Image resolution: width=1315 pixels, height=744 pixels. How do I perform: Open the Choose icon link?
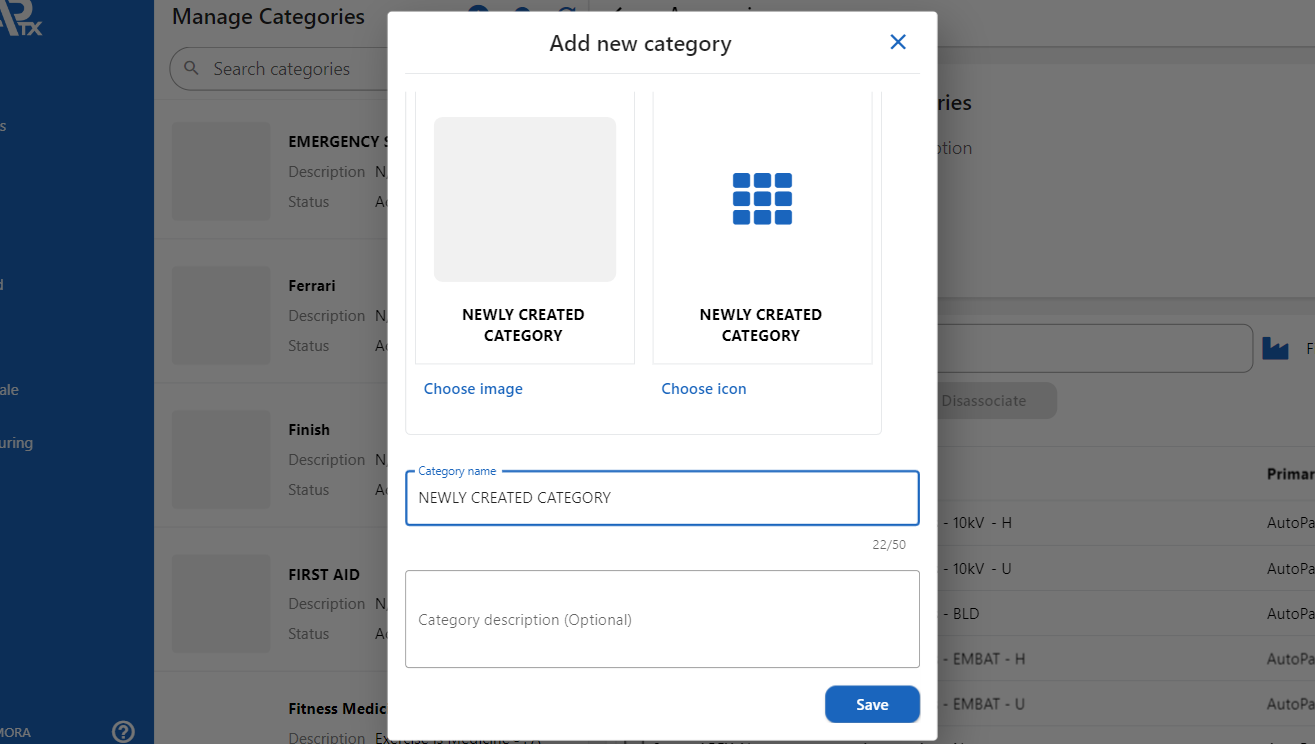(x=703, y=389)
